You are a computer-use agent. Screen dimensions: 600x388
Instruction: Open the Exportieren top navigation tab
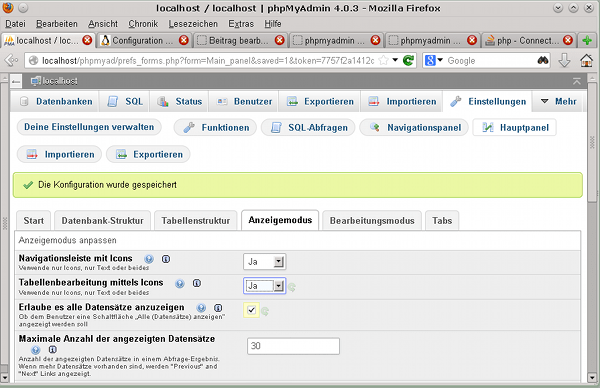tap(320, 101)
